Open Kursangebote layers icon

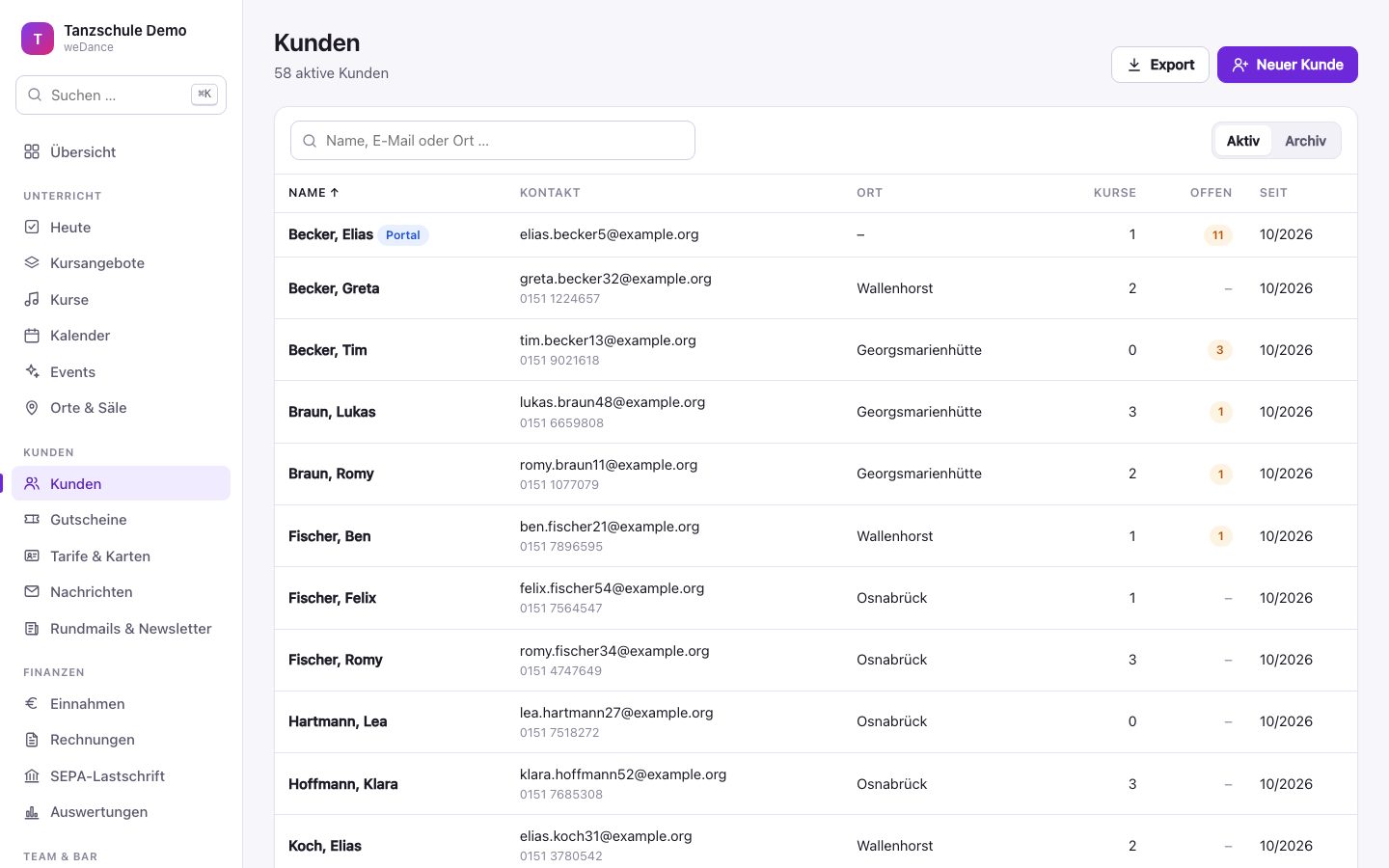[x=32, y=262]
